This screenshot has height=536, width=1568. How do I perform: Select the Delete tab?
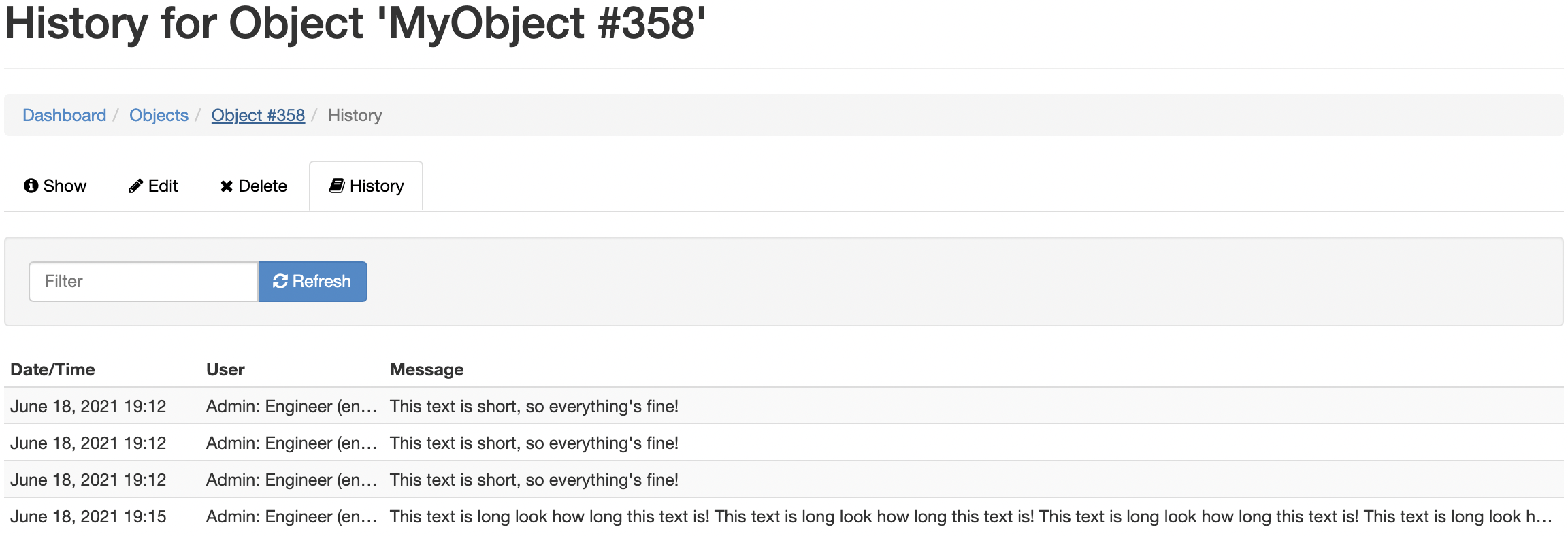click(x=262, y=186)
